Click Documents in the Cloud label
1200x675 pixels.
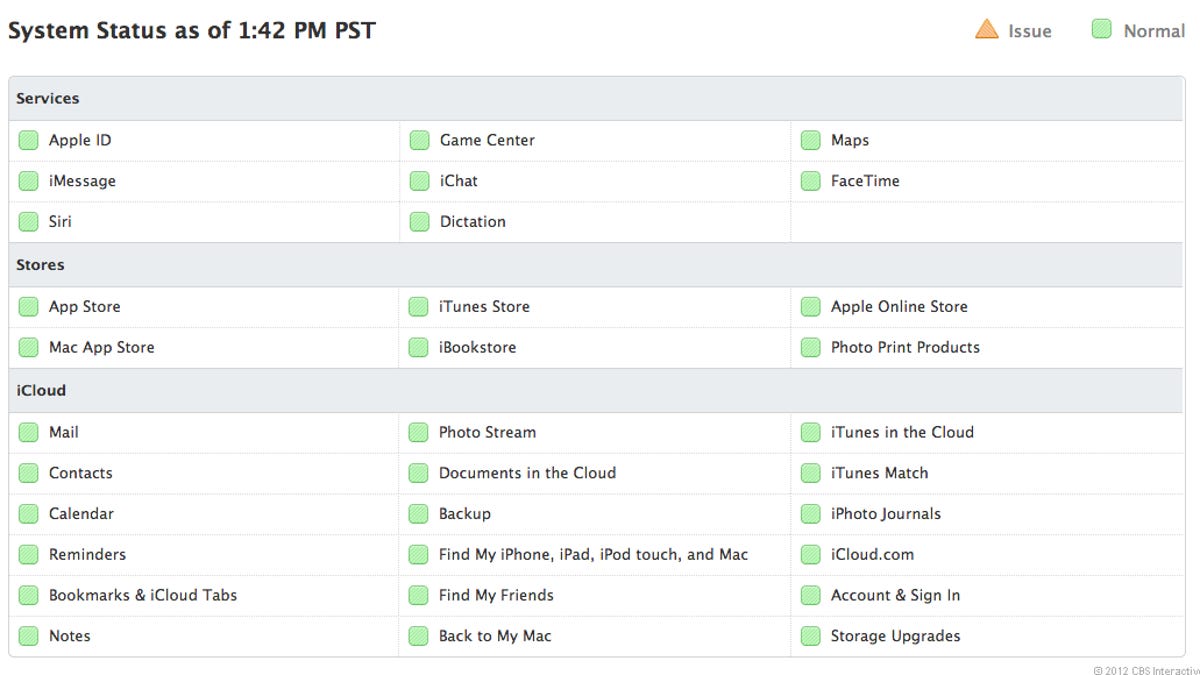click(x=527, y=473)
